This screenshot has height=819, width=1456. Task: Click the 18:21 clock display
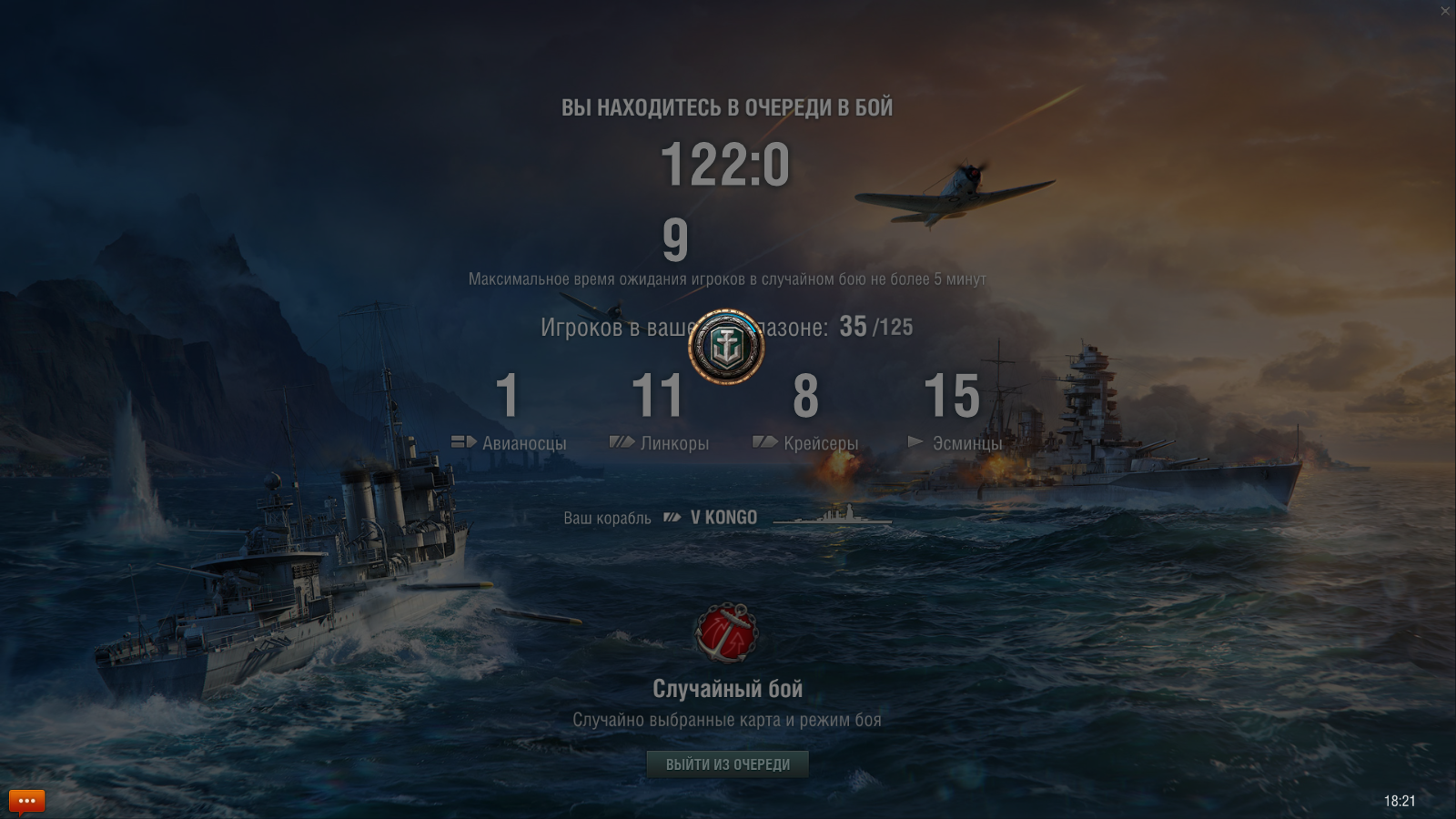(x=1400, y=801)
